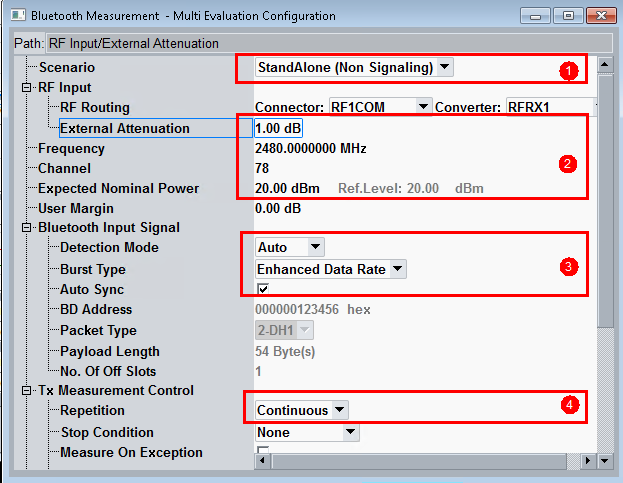The width and height of the screenshot is (623, 483).
Task: Select the Scenario tree row
Action: point(67,68)
